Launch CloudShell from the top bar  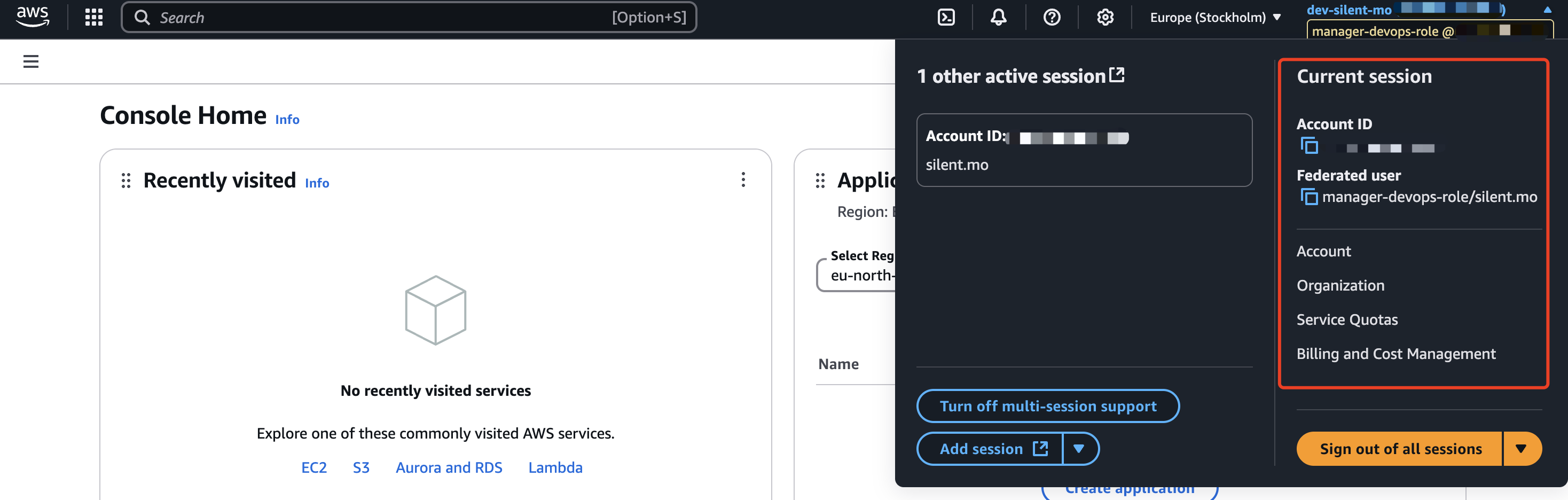pos(946,17)
